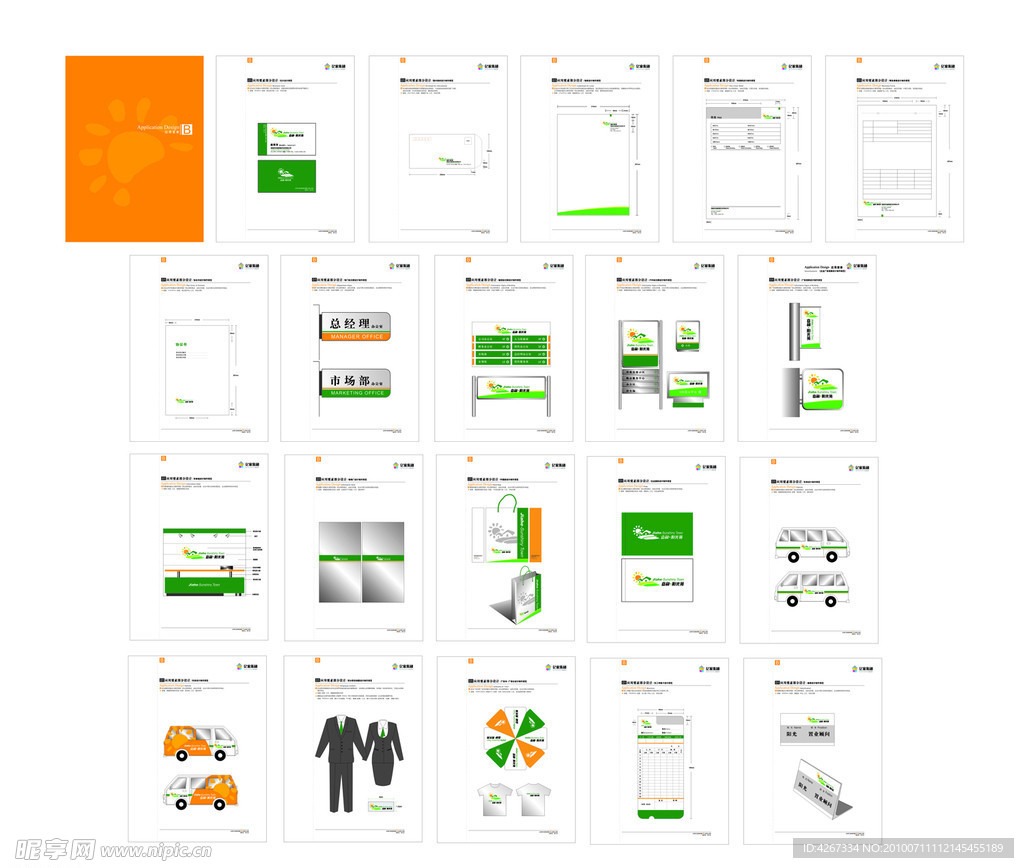Open the envelope design page
Viewport: 1024px width, 868px height.
(x=438, y=149)
